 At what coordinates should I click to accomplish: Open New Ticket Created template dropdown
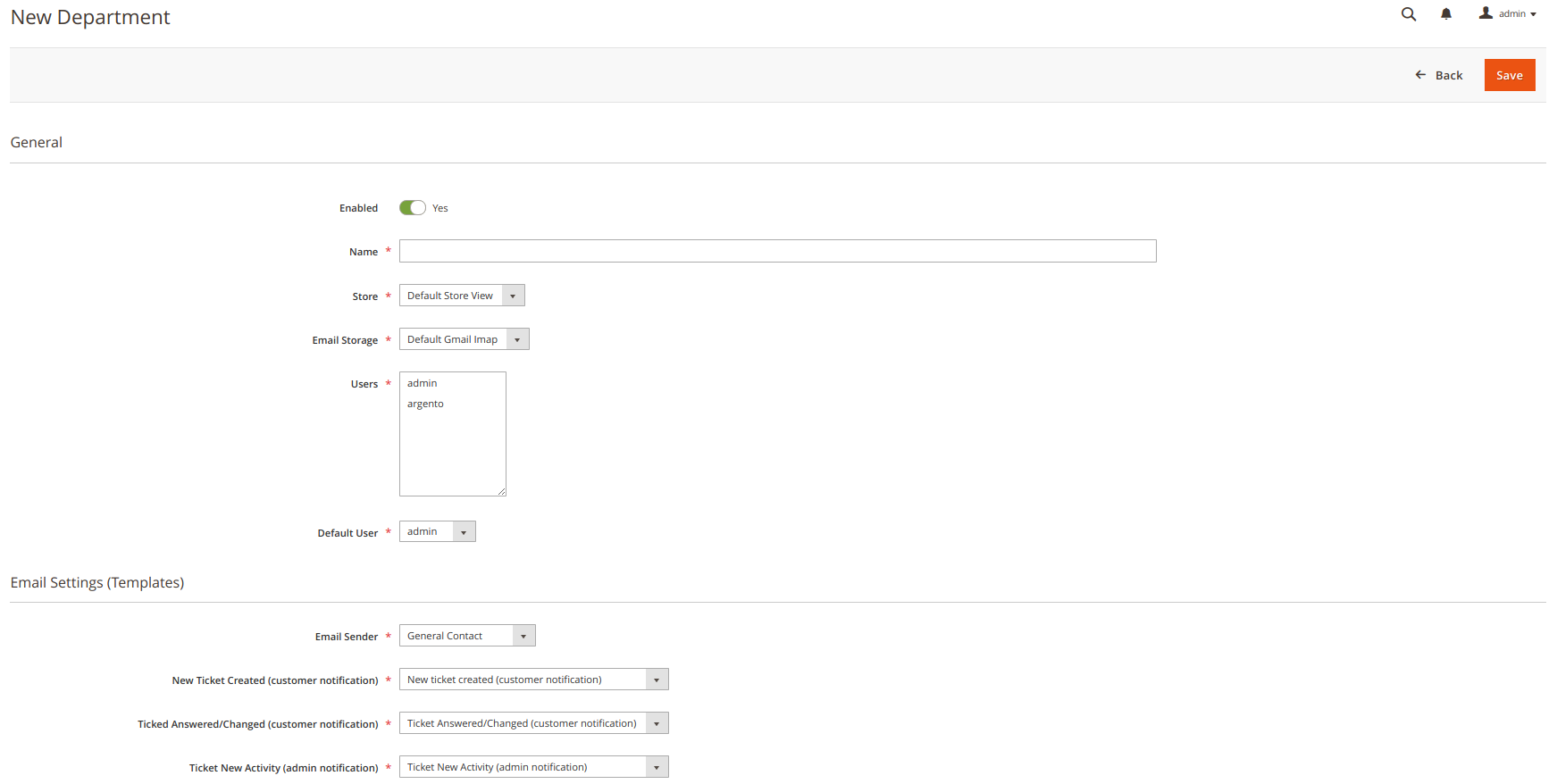click(533, 680)
